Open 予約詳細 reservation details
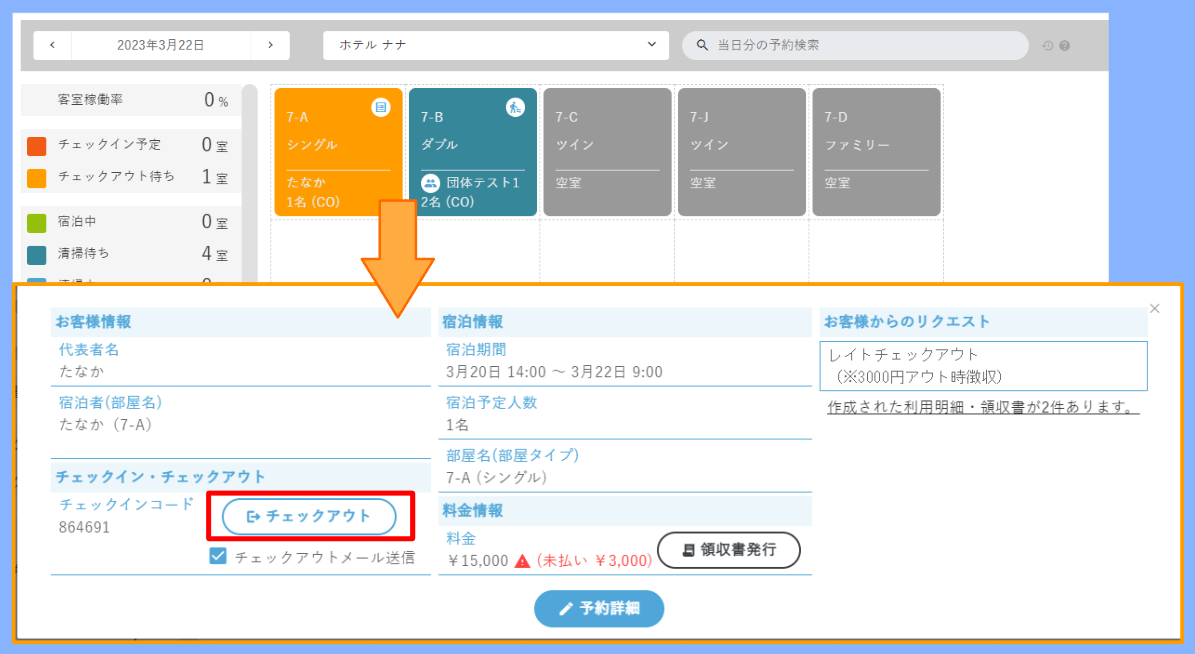The width and height of the screenshot is (1195, 654). pos(599,608)
